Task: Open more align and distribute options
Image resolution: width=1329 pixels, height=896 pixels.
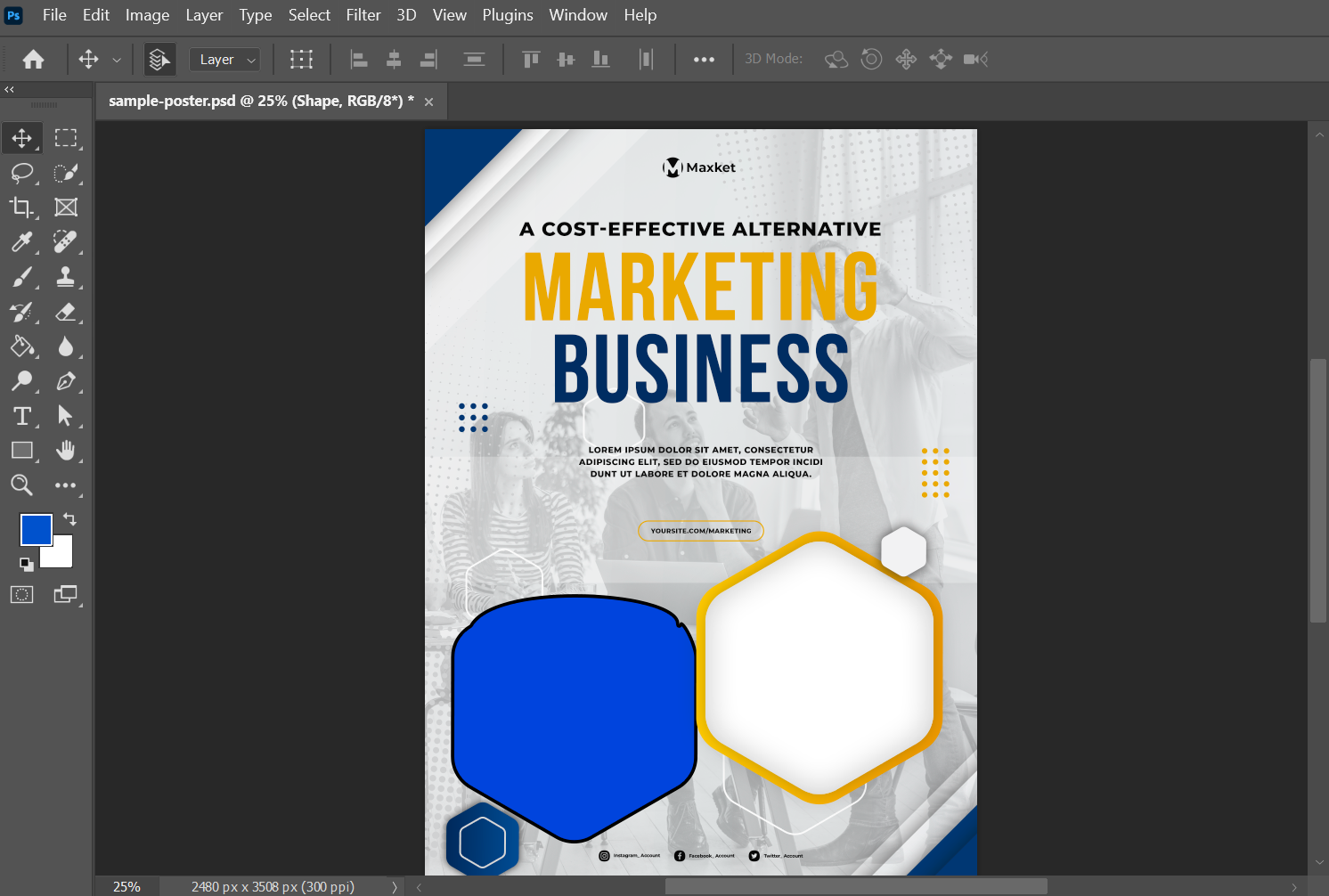Action: 704,60
